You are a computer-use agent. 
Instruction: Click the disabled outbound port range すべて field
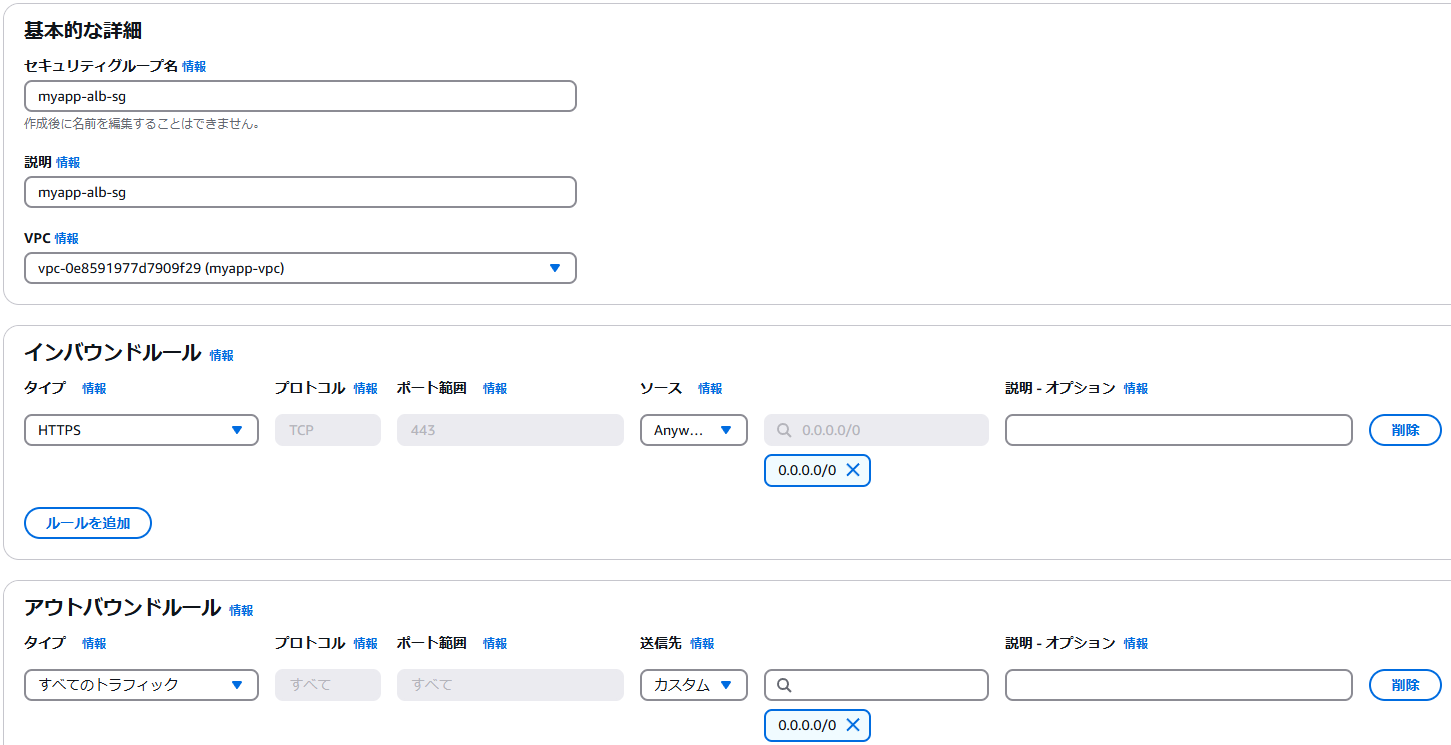(x=510, y=685)
